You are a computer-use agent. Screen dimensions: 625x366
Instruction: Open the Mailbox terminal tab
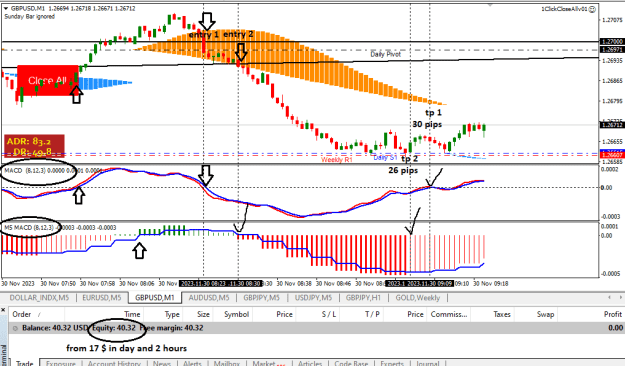226,363
